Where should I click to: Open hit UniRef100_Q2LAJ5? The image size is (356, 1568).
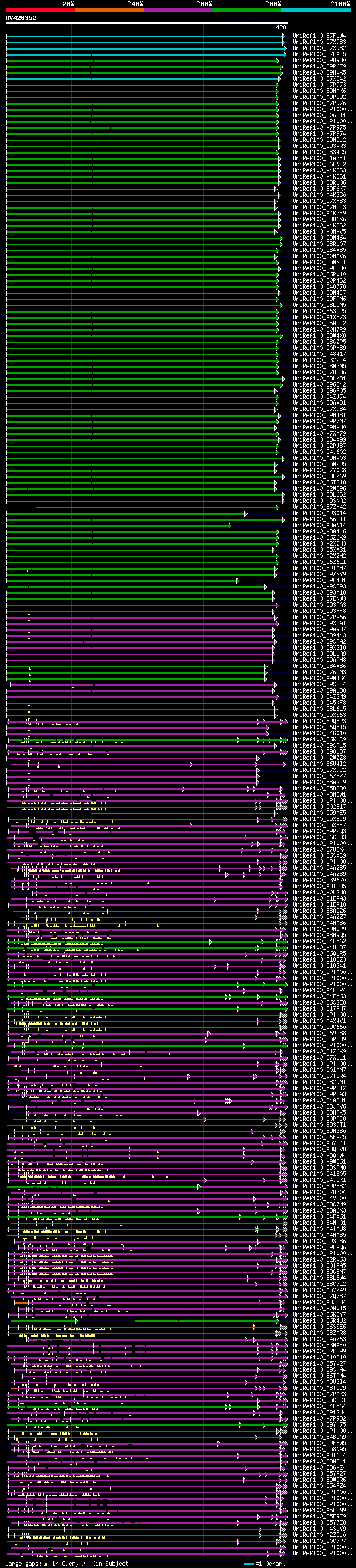[319, 54]
